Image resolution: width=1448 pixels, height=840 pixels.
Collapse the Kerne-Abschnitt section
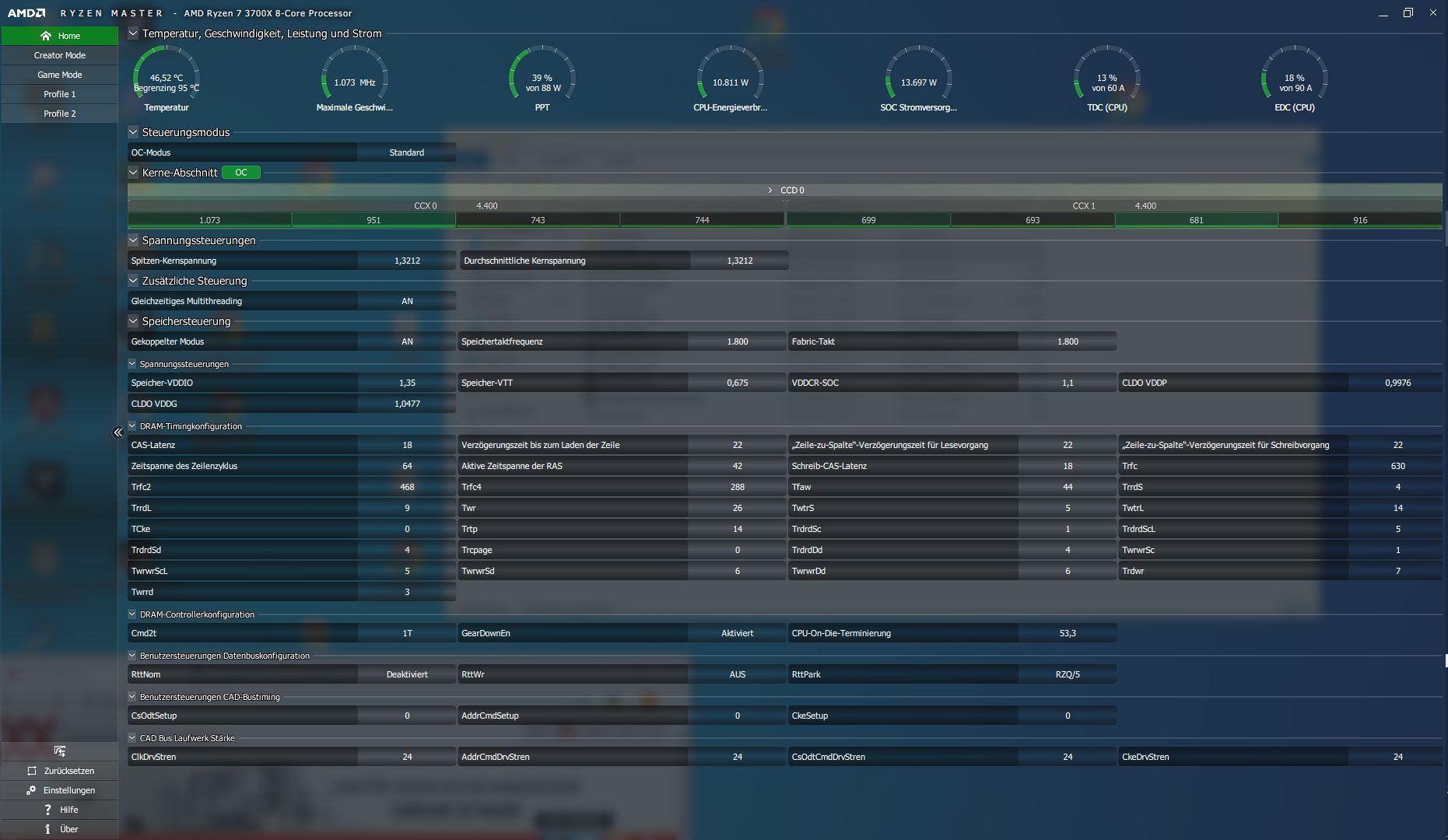(133, 173)
